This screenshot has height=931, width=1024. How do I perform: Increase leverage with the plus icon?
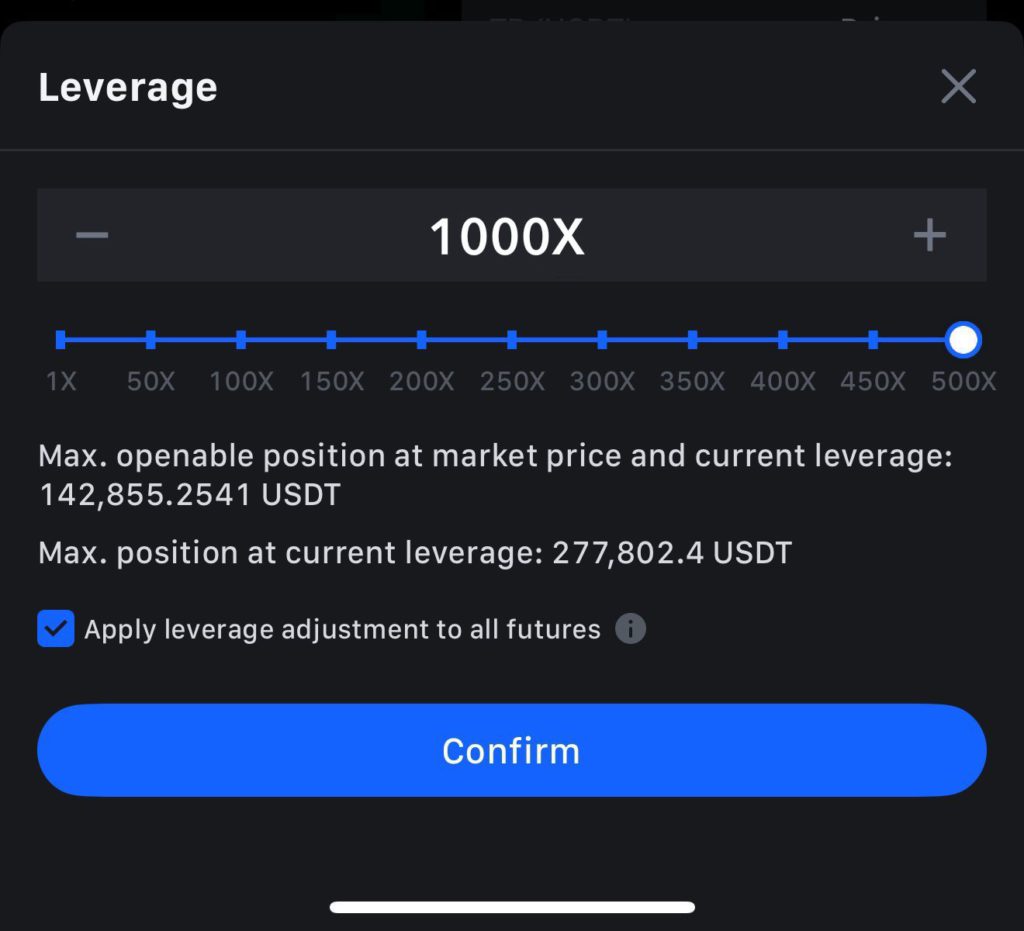[929, 235]
